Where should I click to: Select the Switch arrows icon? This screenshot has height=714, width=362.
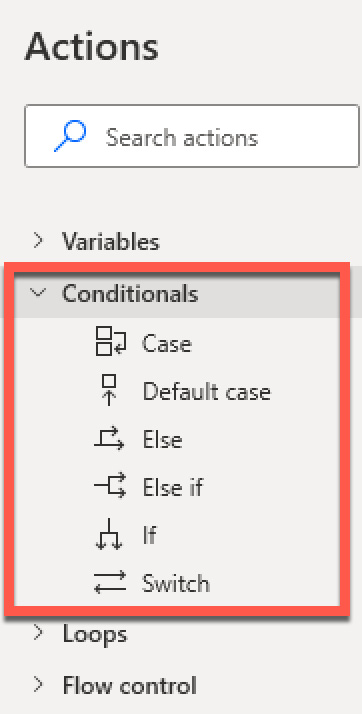point(110,583)
